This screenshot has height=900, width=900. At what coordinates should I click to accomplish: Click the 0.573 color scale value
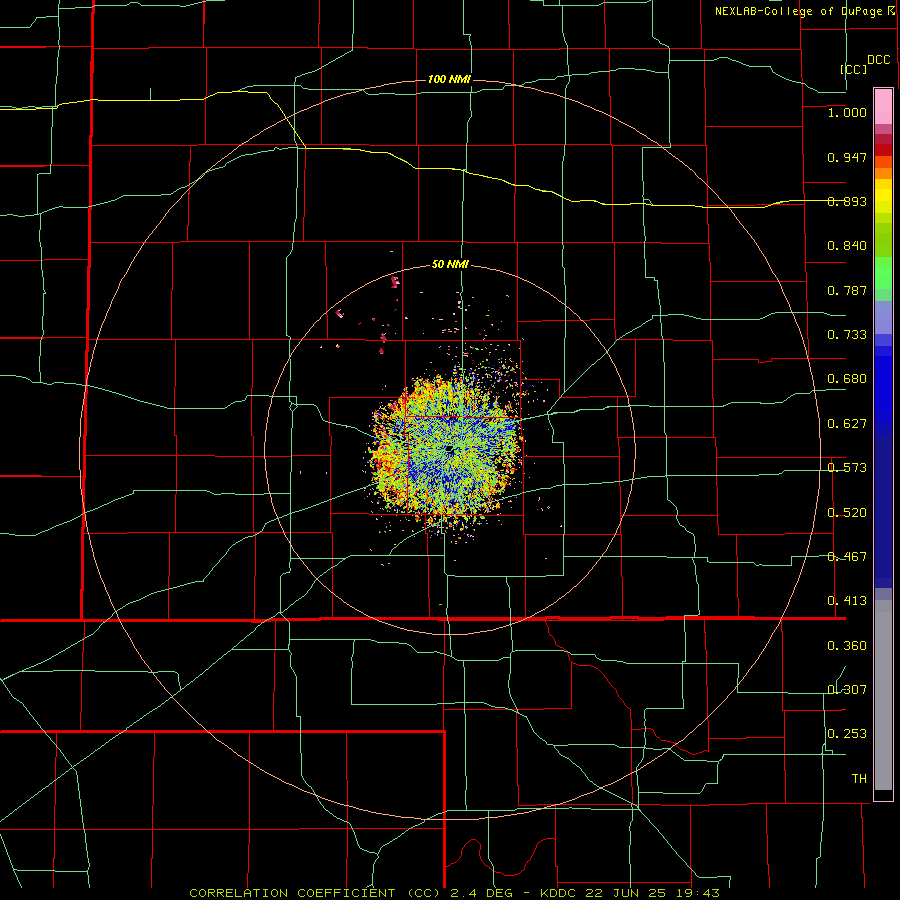[847, 468]
